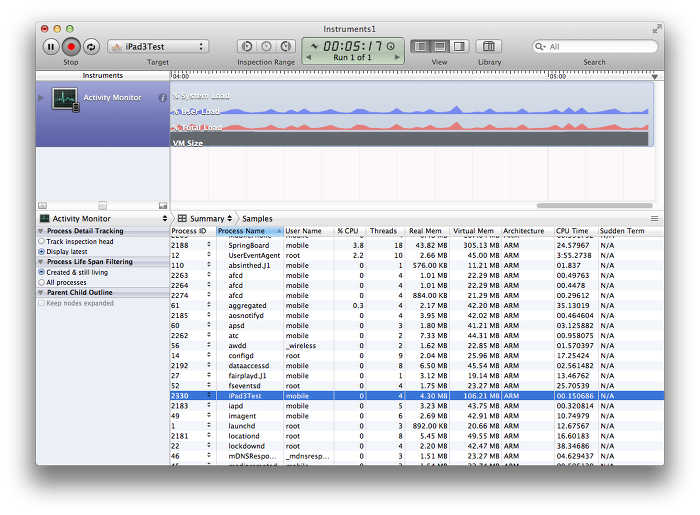Image resolution: width=700 pixels, height=515 pixels.
Task: Open the Library button
Action: click(x=489, y=46)
